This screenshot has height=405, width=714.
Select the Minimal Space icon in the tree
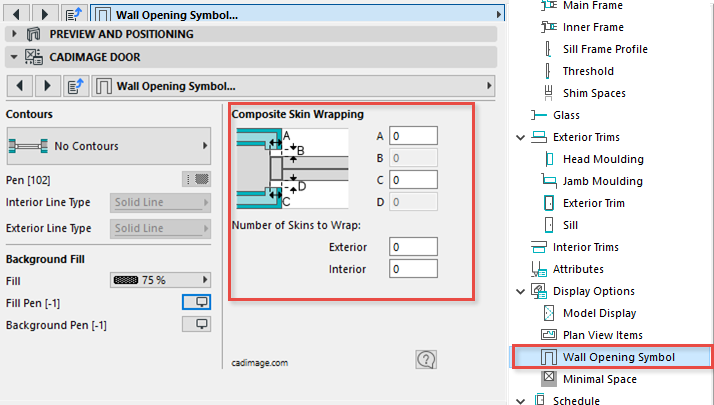547,379
